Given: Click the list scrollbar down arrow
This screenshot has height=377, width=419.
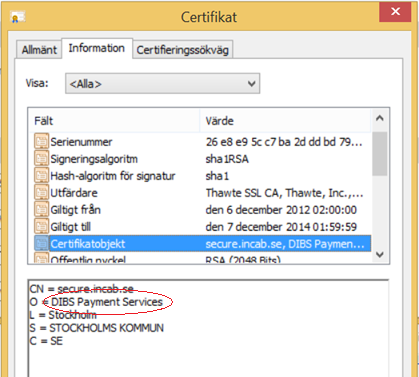Looking at the screenshot, I should pyautogui.click(x=380, y=255).
